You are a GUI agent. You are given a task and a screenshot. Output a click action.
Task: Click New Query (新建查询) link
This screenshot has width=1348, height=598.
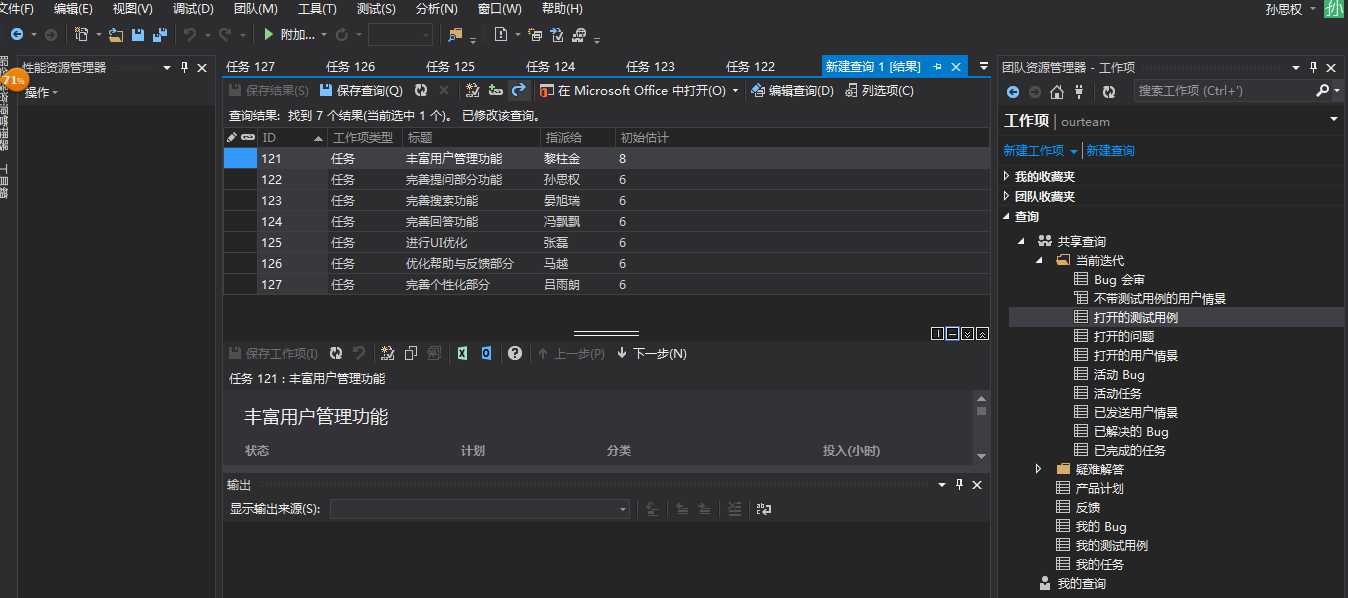pos(1111,150)
